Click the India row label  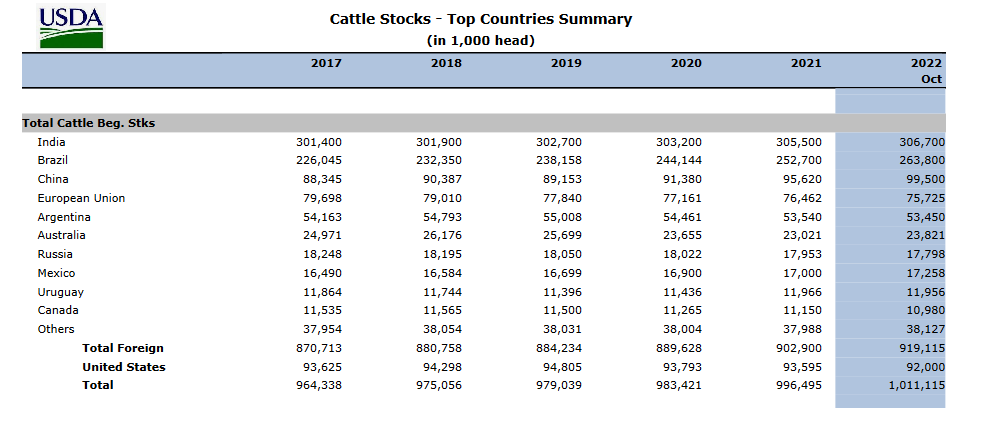point(51,142)
